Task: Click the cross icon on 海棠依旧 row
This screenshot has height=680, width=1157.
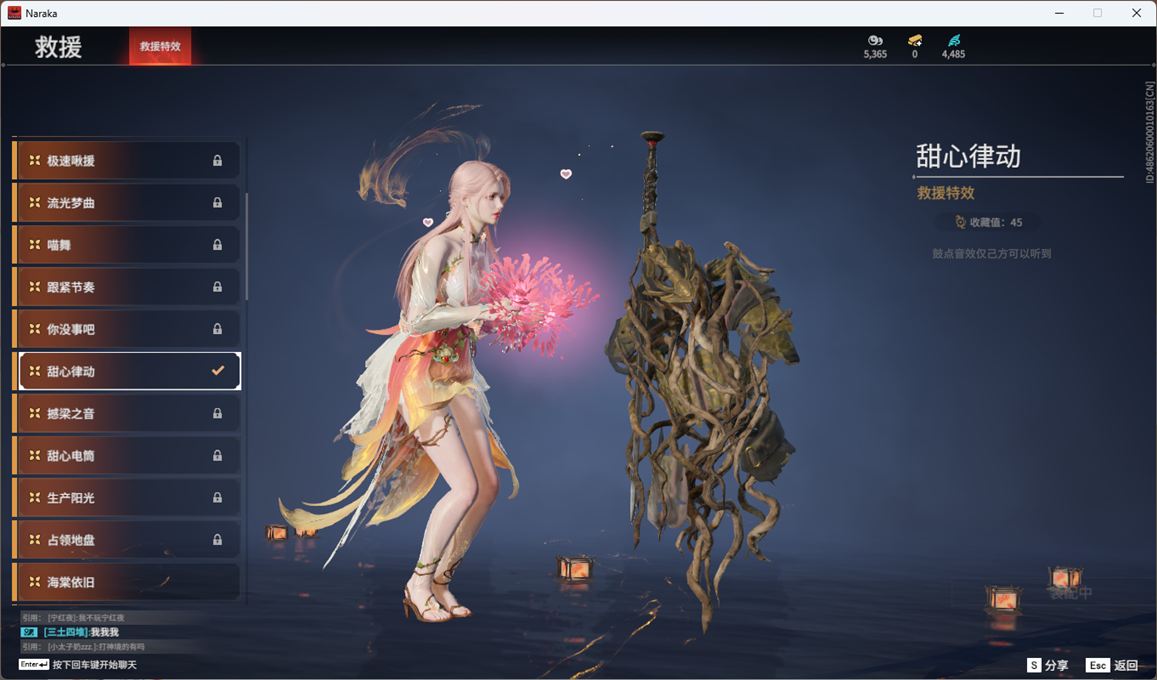Action: coord(35,581)
